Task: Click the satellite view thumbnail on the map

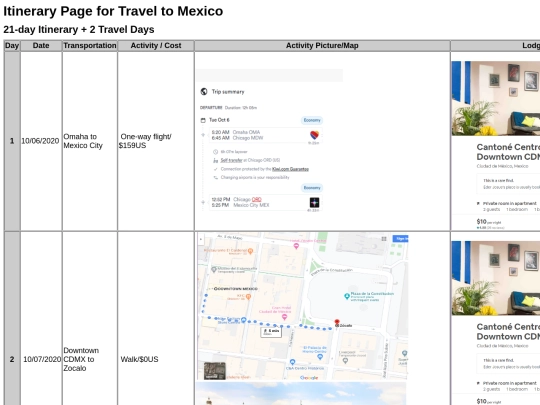Action: (x=215, y=371)
